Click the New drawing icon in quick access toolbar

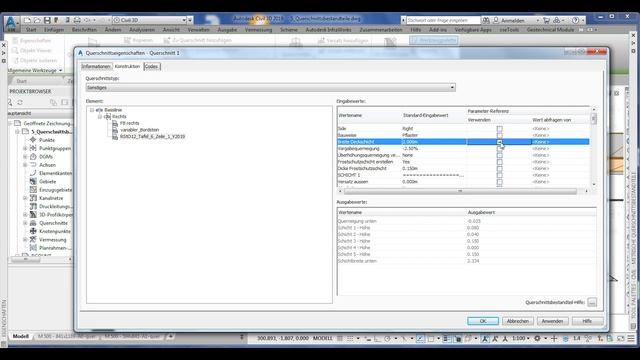pyautogui.click(x=27, y=20)
